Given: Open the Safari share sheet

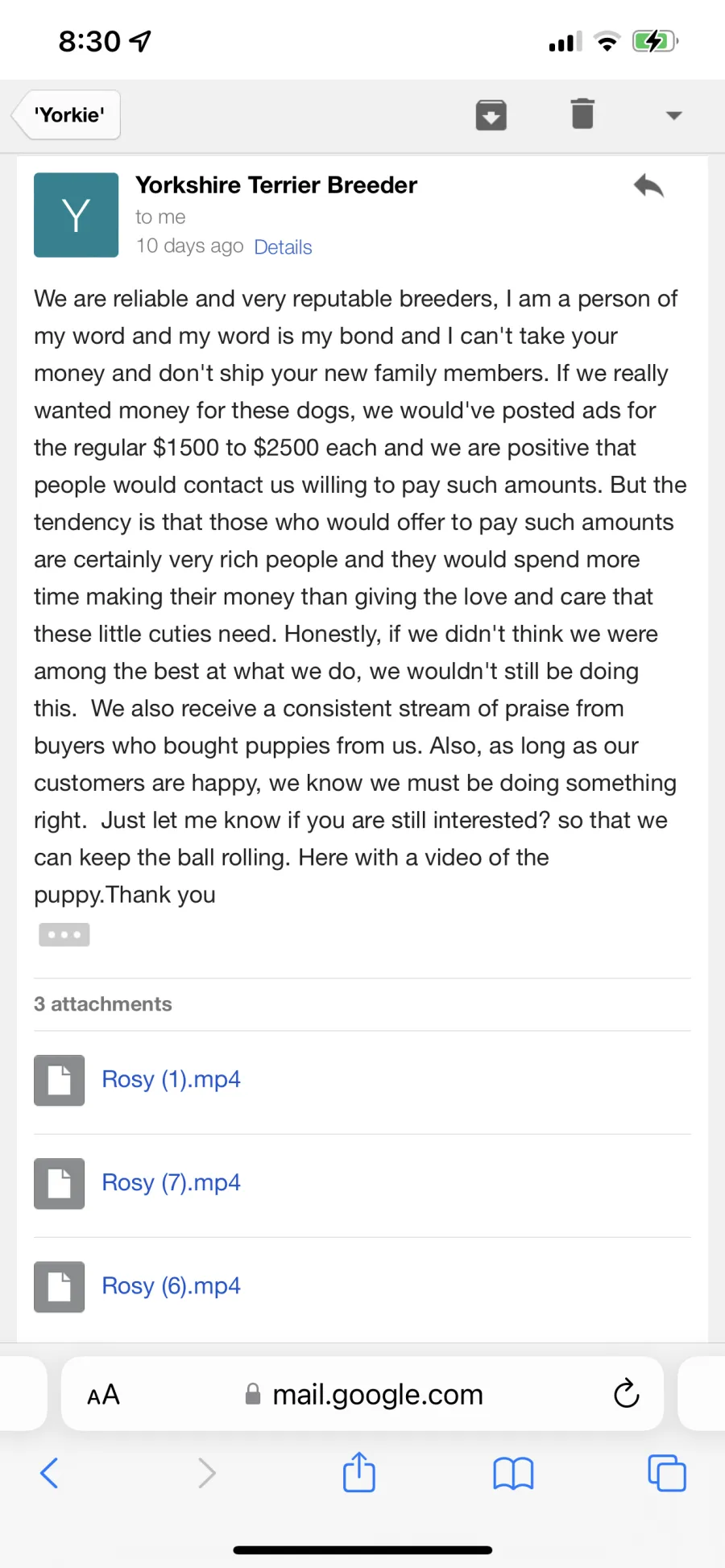Looking at the screenshot, I should 359,1471.
